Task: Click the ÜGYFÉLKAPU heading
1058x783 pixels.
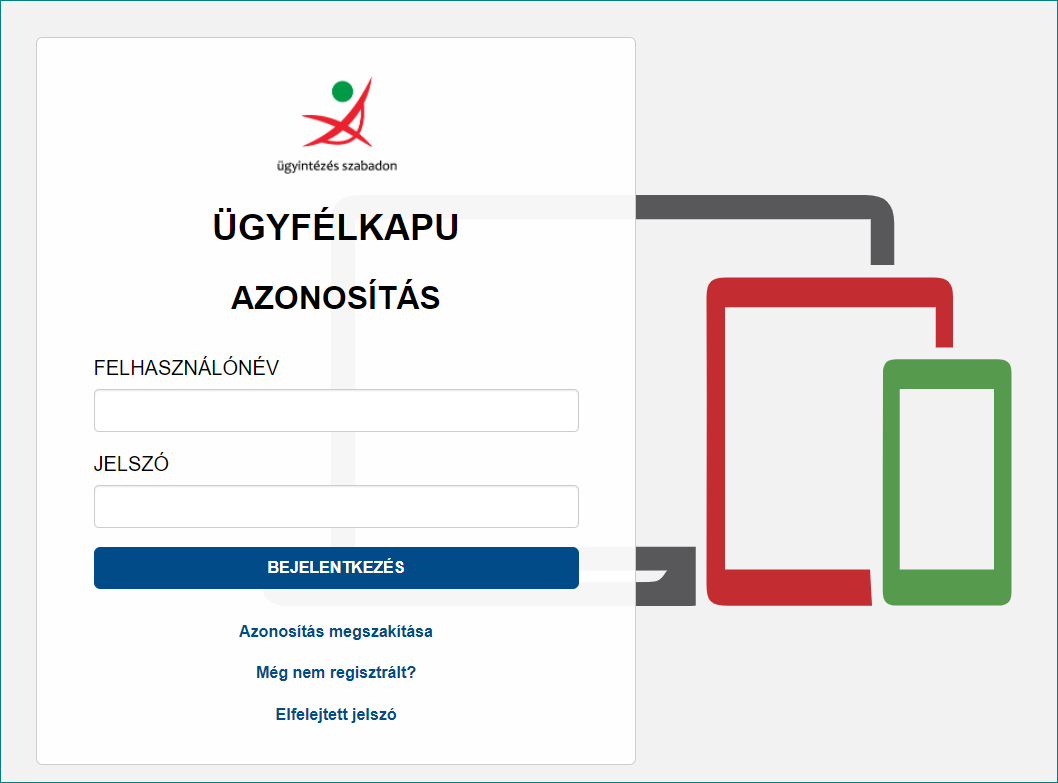Action: coord(336,227)
